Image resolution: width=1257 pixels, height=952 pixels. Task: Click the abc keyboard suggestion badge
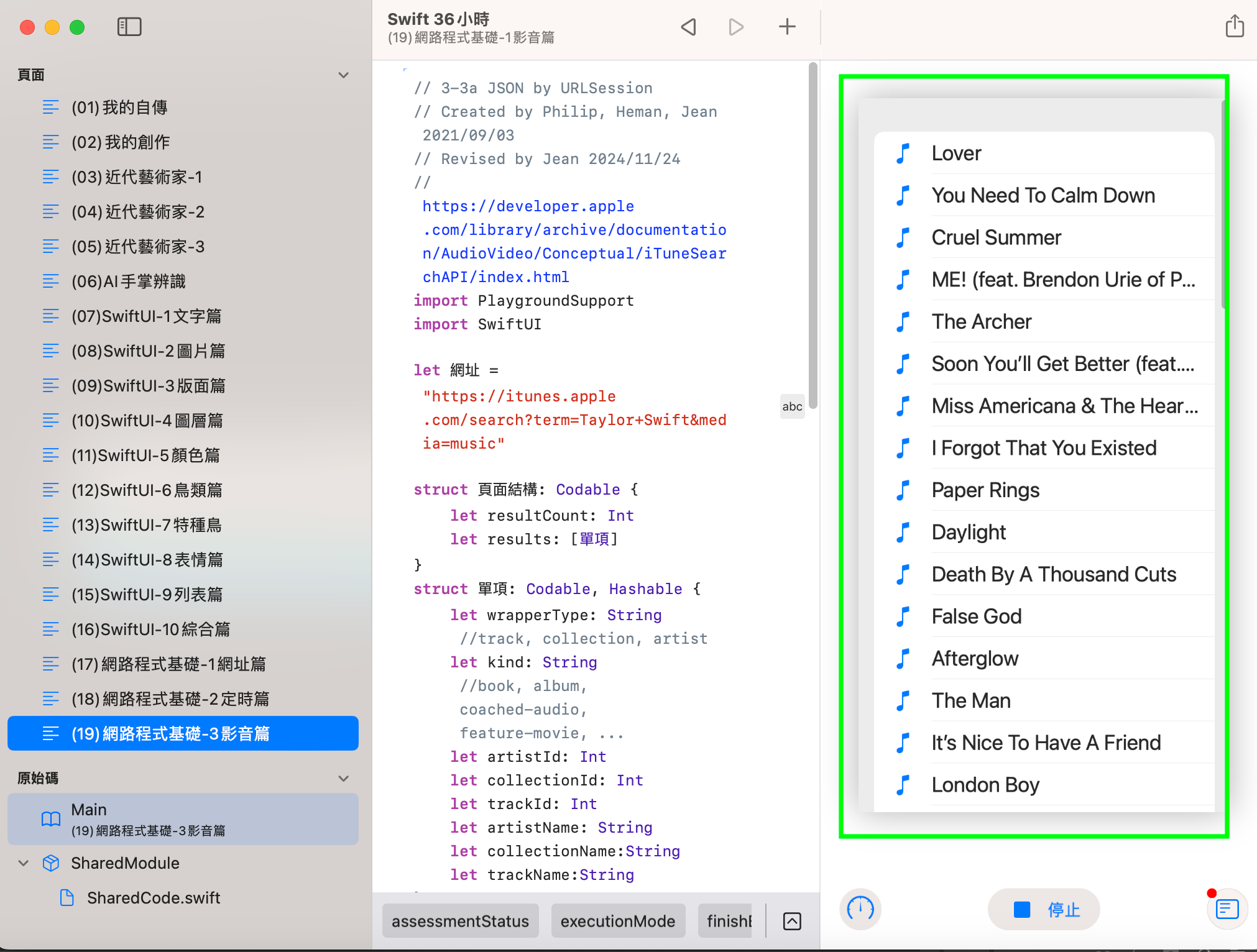click(792, 406)
